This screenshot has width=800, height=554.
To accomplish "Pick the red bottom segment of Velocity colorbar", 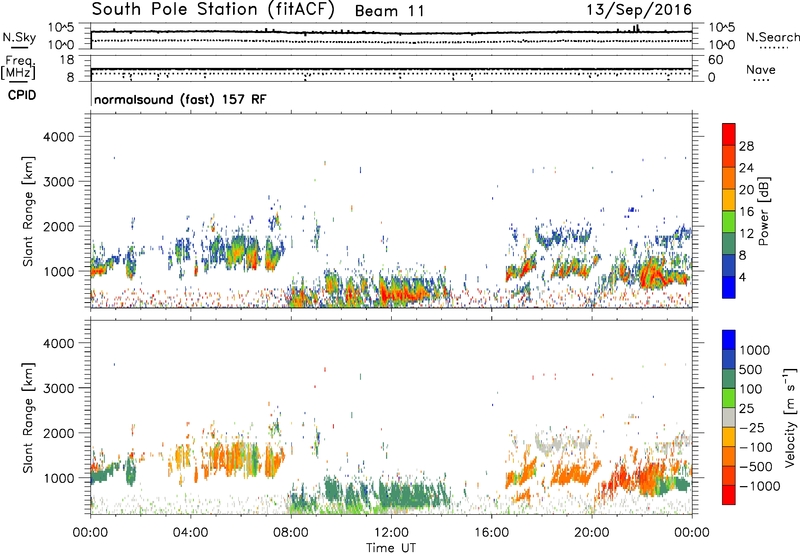I will click(x=729, y=495).
